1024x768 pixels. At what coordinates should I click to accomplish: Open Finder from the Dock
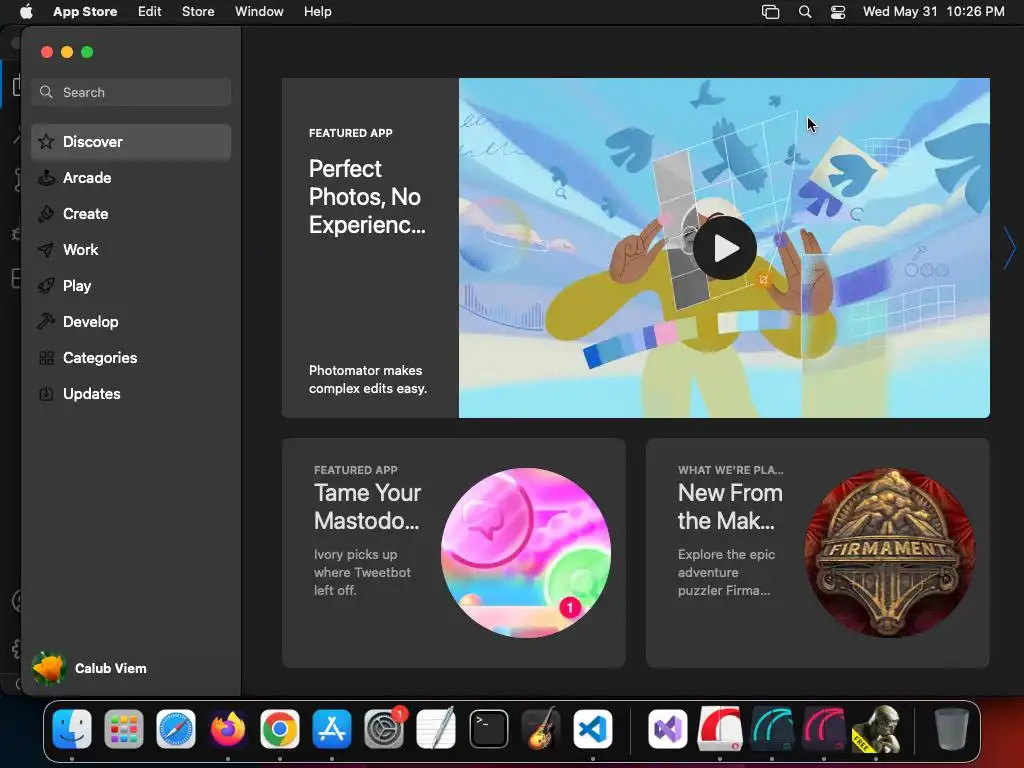pyautogui.click(x=72, y=729)
